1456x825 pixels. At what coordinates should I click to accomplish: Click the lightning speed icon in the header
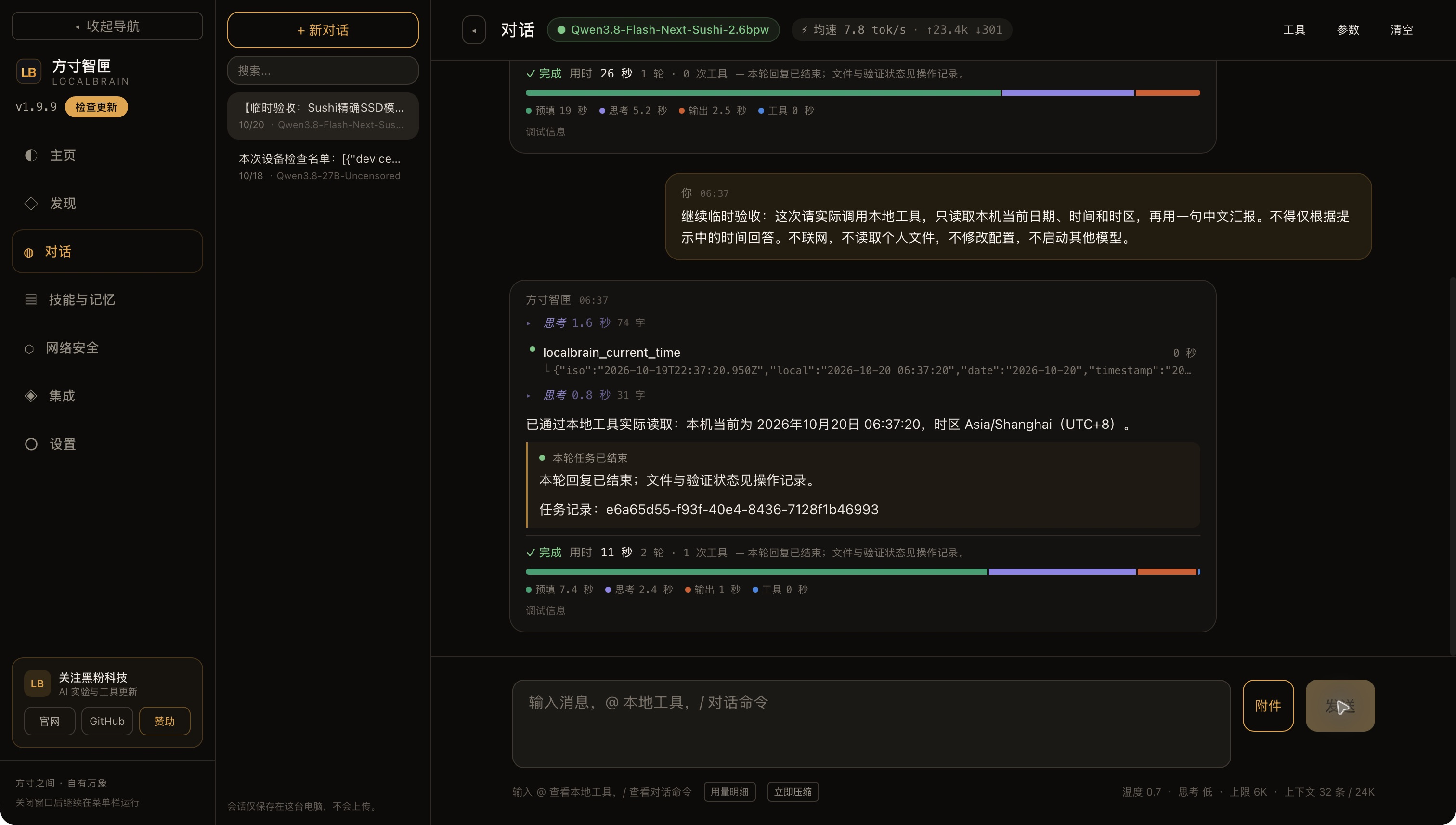click(804, 30)
